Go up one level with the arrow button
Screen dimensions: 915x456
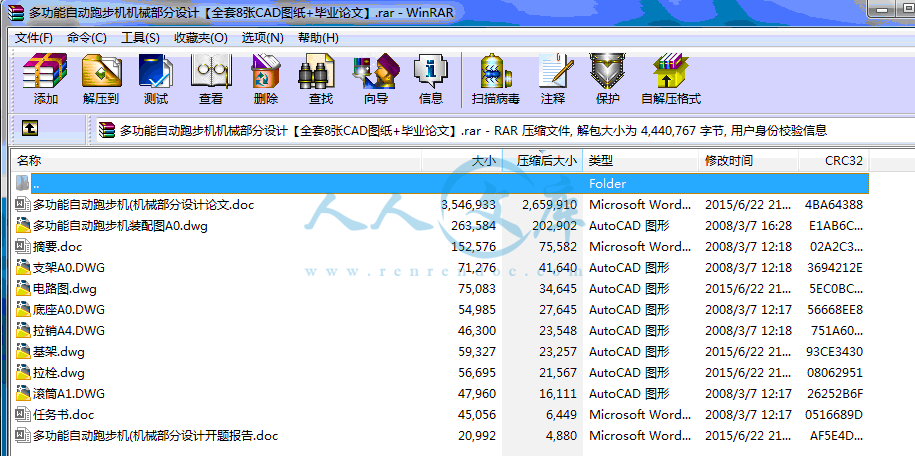click(x=30, y=128)
